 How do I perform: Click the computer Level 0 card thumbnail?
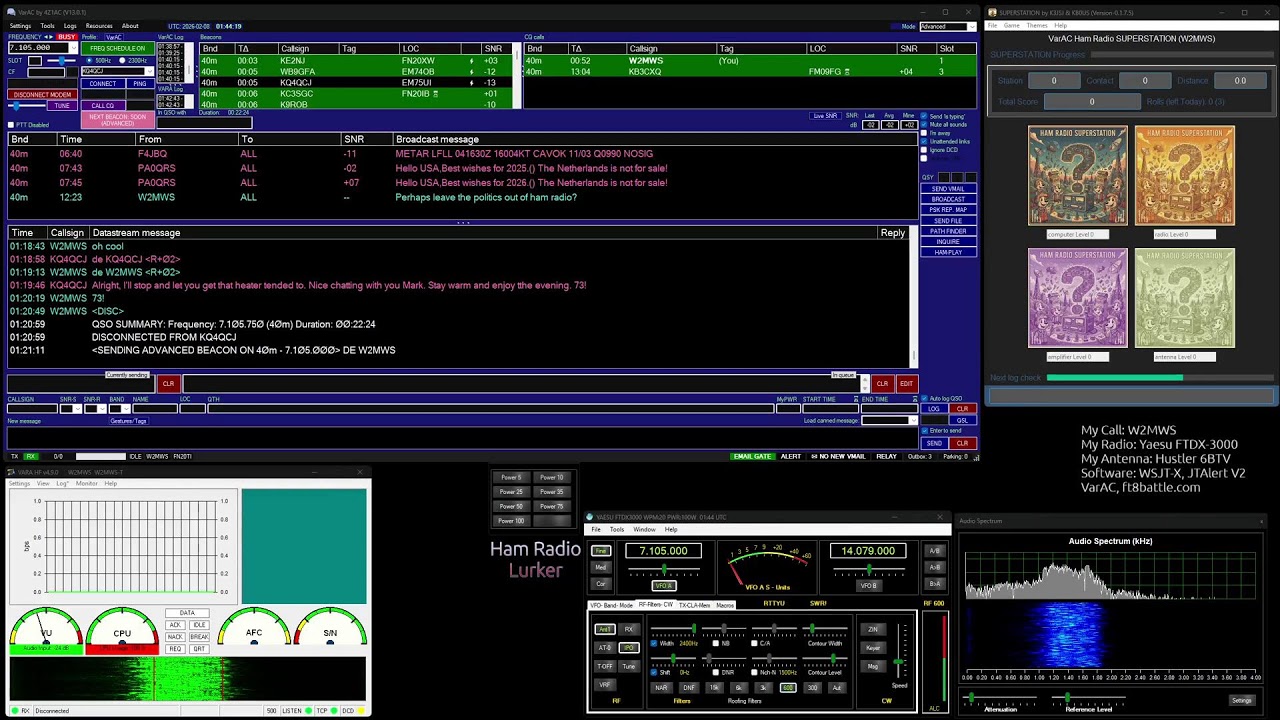[x=1077, y=176]
